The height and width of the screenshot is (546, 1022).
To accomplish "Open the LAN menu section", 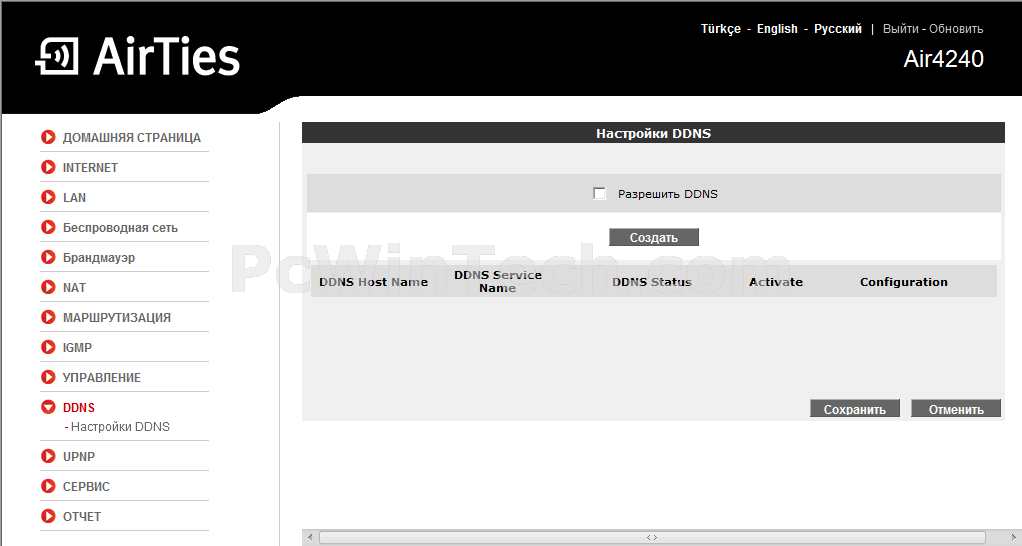I will coord(74,197).
